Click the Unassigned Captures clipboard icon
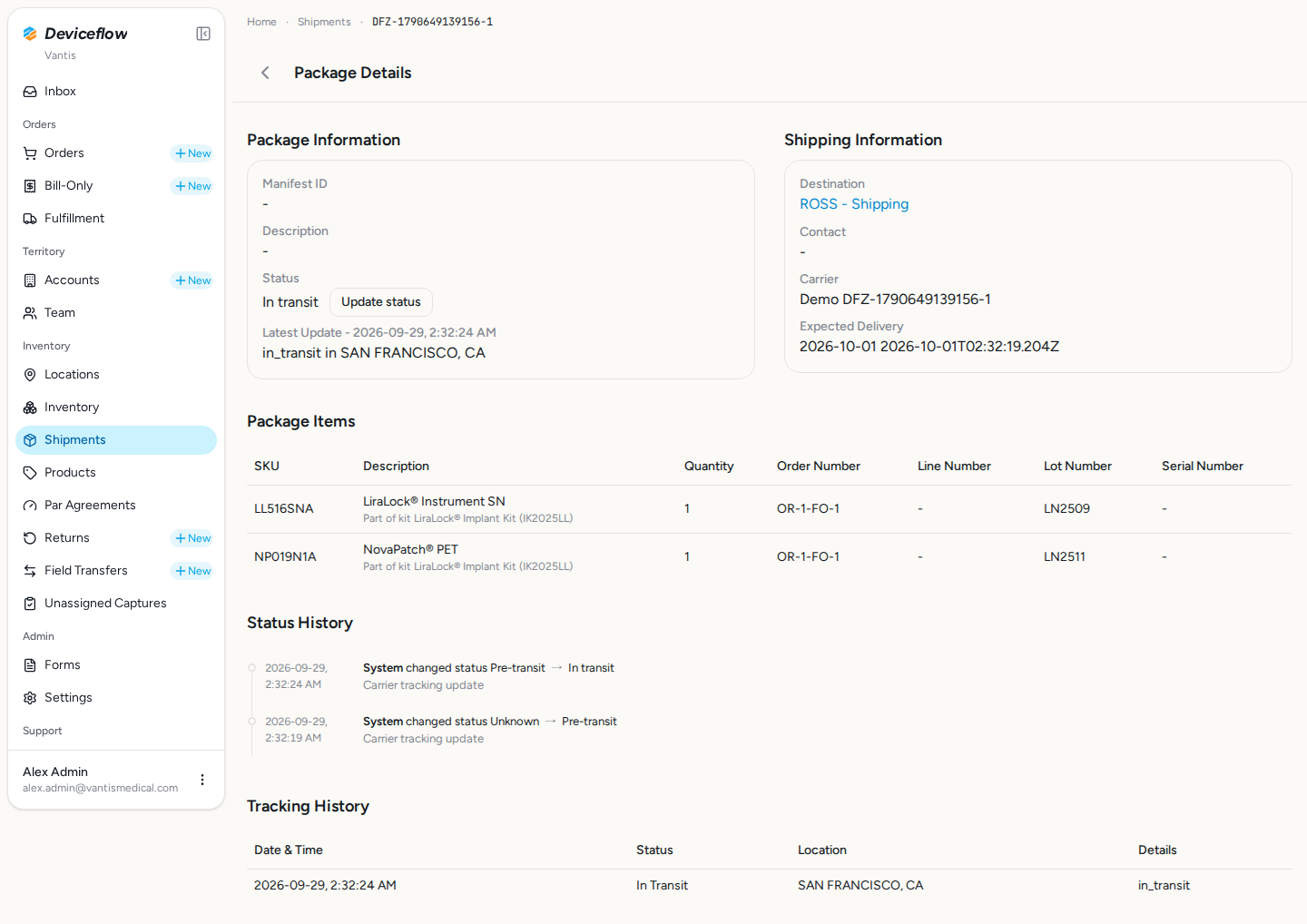 tap(30, 604)
